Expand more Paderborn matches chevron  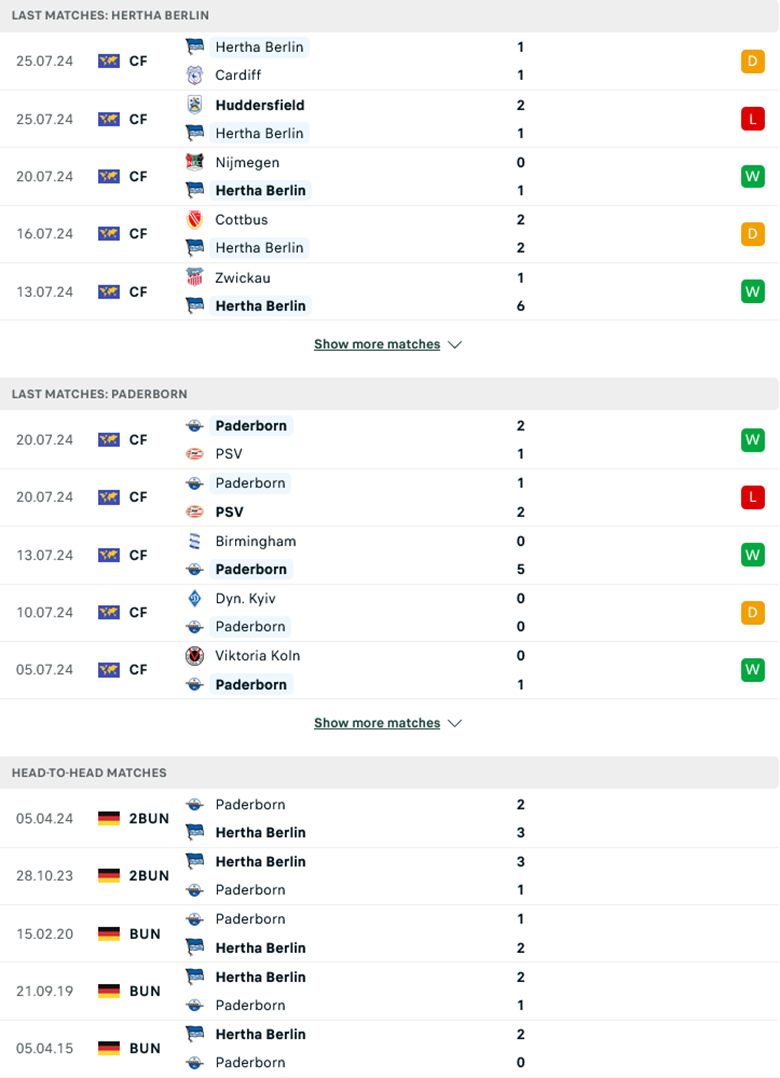pyautogui.click(x=456, y=723)
